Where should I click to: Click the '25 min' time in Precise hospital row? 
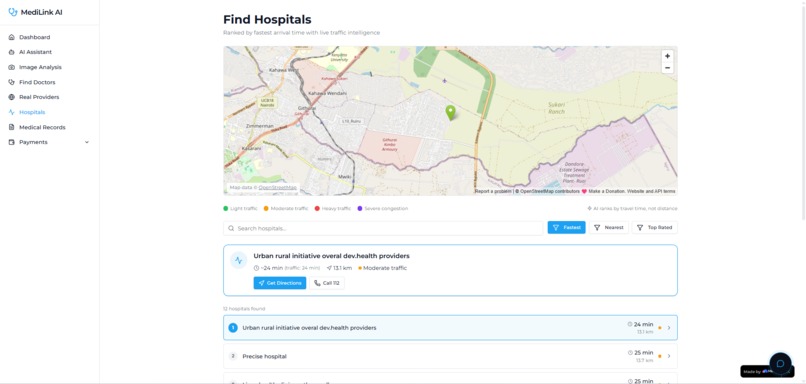643,353
